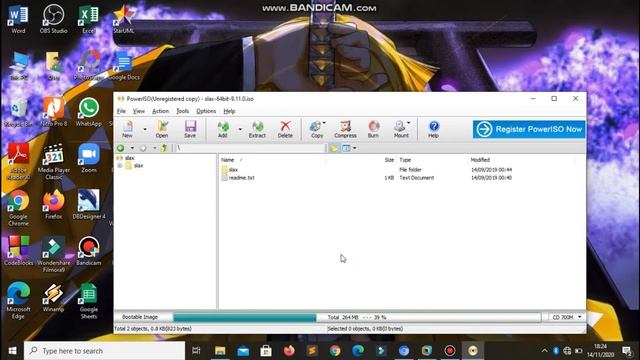This screenshot has width=640, height=360.
Task: Open Microsoft Edge desktop shortcut
Action: pos(18,301)
